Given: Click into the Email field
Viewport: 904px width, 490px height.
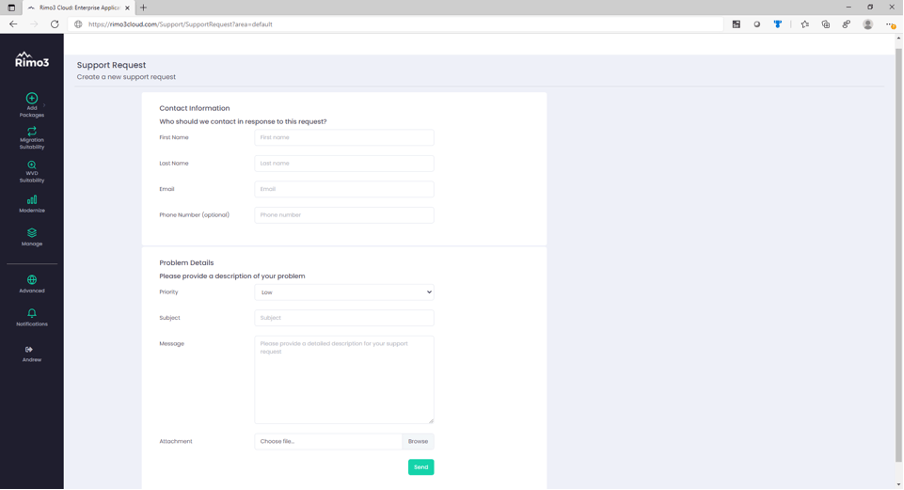Looking at the screenshot, I should [x=344, y=189].
